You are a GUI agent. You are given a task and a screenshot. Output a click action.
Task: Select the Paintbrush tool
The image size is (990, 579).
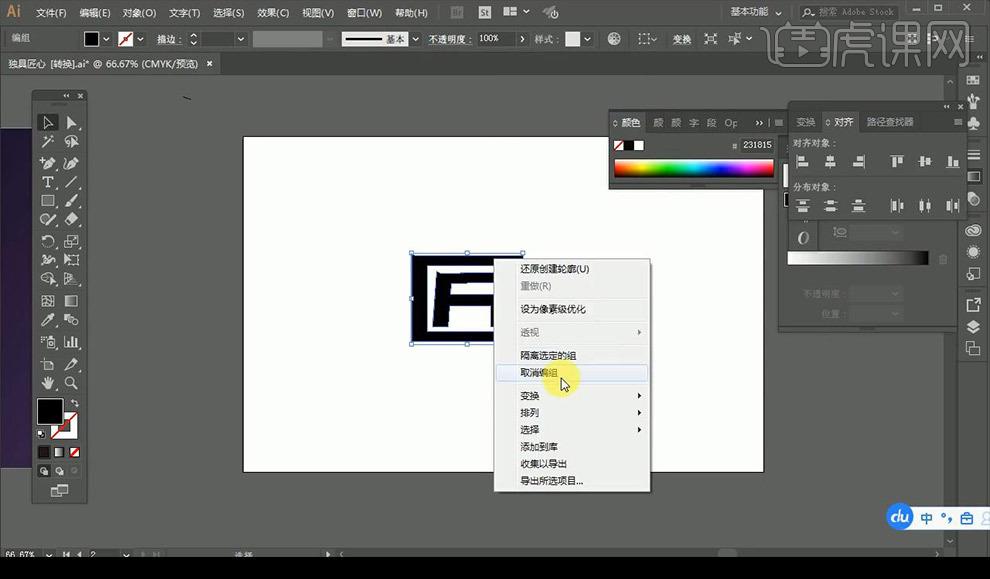(71, 201)
